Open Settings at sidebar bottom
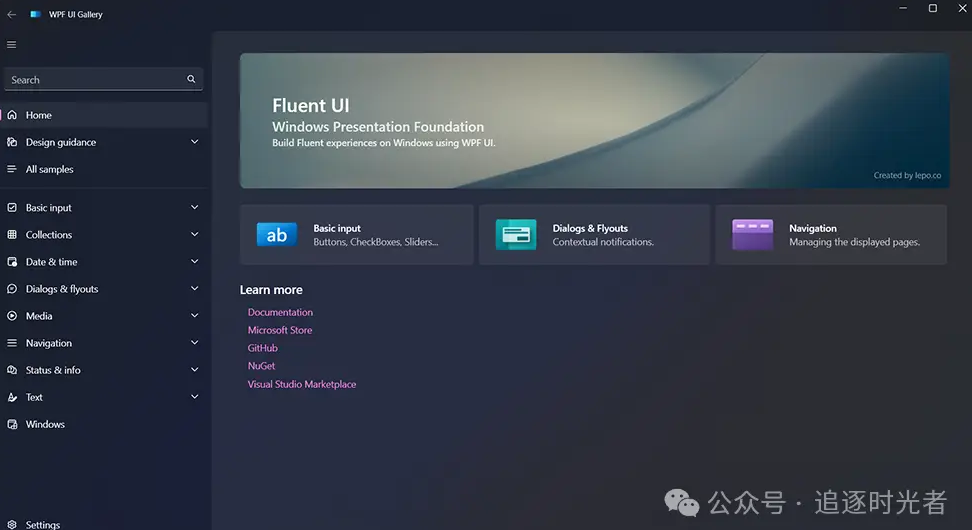This screenshot has height=530, width=972. click(x=104, y=524)
